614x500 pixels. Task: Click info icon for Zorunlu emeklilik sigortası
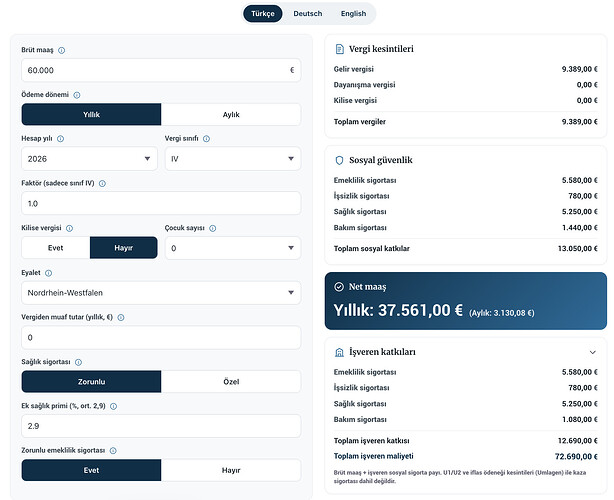pos(113,451)
